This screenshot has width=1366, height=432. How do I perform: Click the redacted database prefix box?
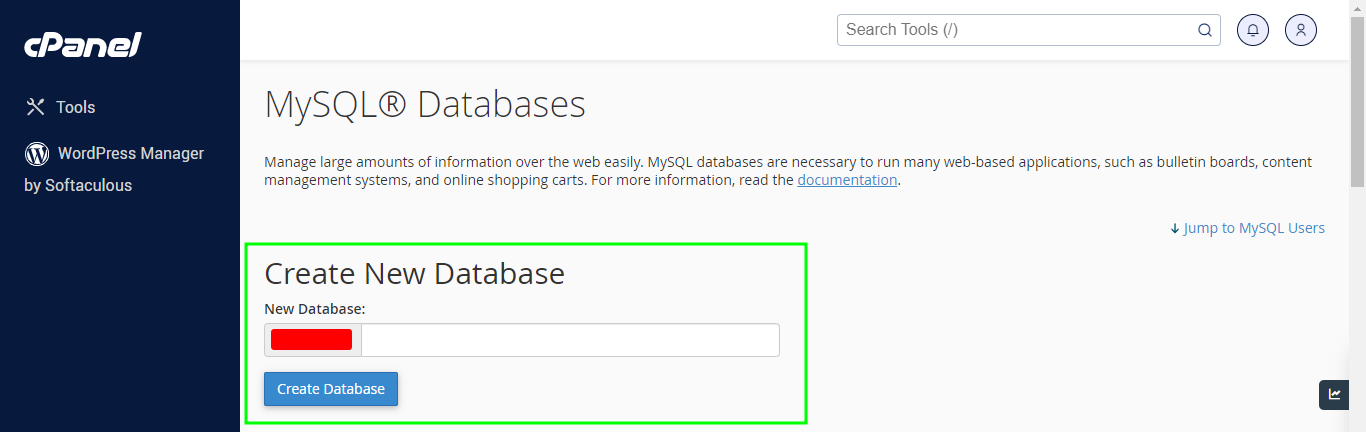(x=312, y=340)
